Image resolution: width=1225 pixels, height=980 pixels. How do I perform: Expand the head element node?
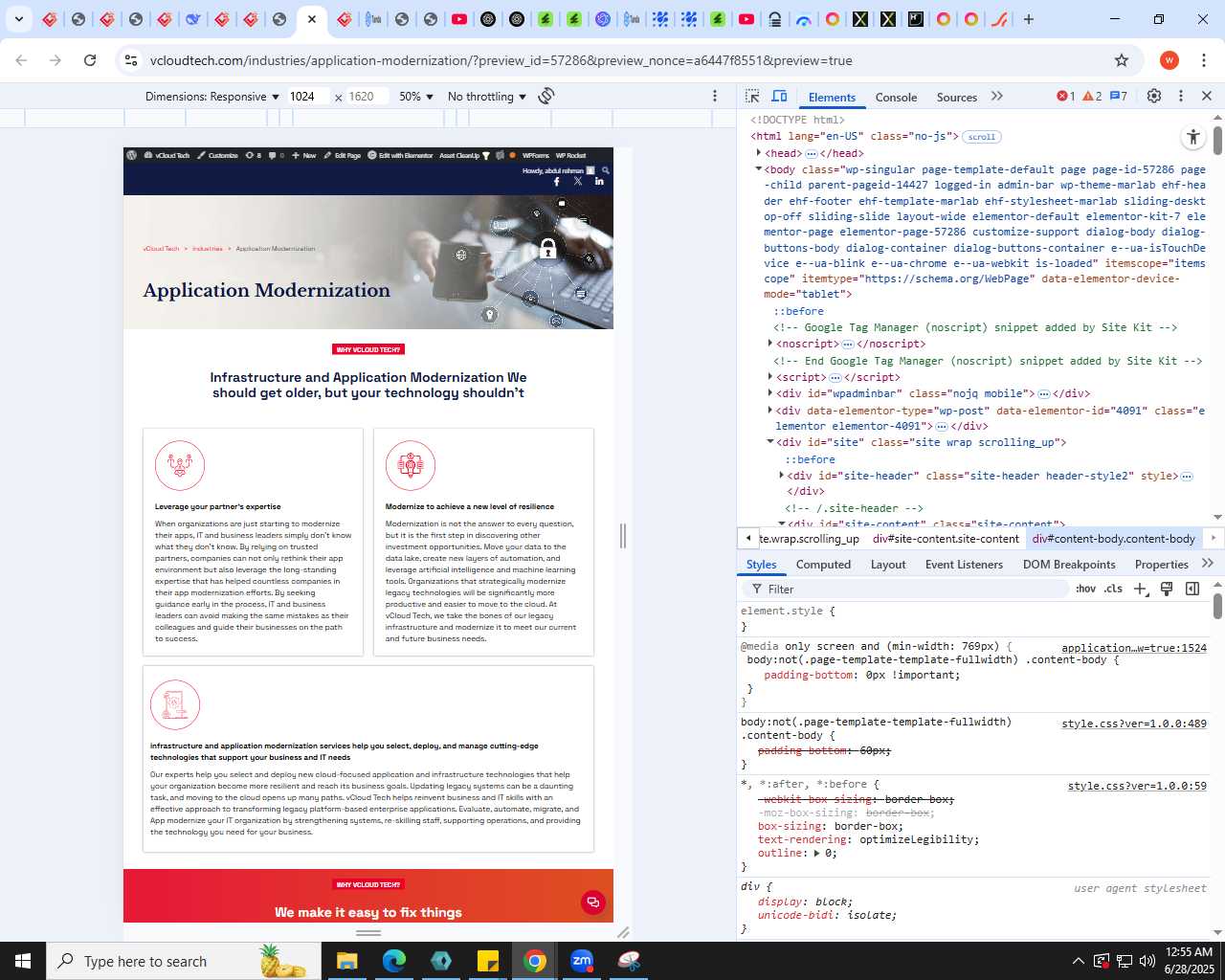(759, 153)
